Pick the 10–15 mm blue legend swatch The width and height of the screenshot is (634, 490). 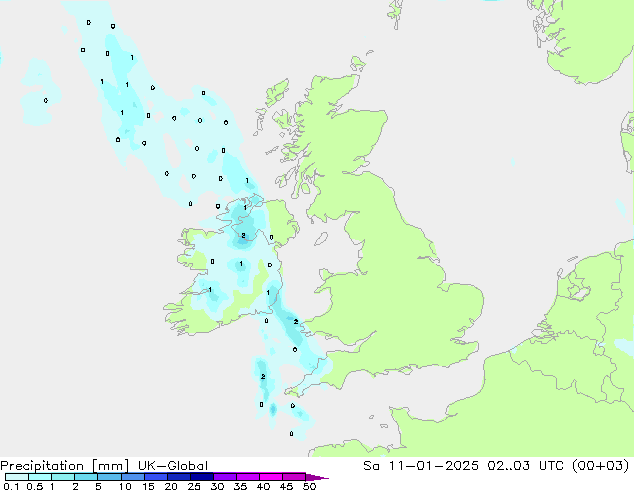click(133, 477)
